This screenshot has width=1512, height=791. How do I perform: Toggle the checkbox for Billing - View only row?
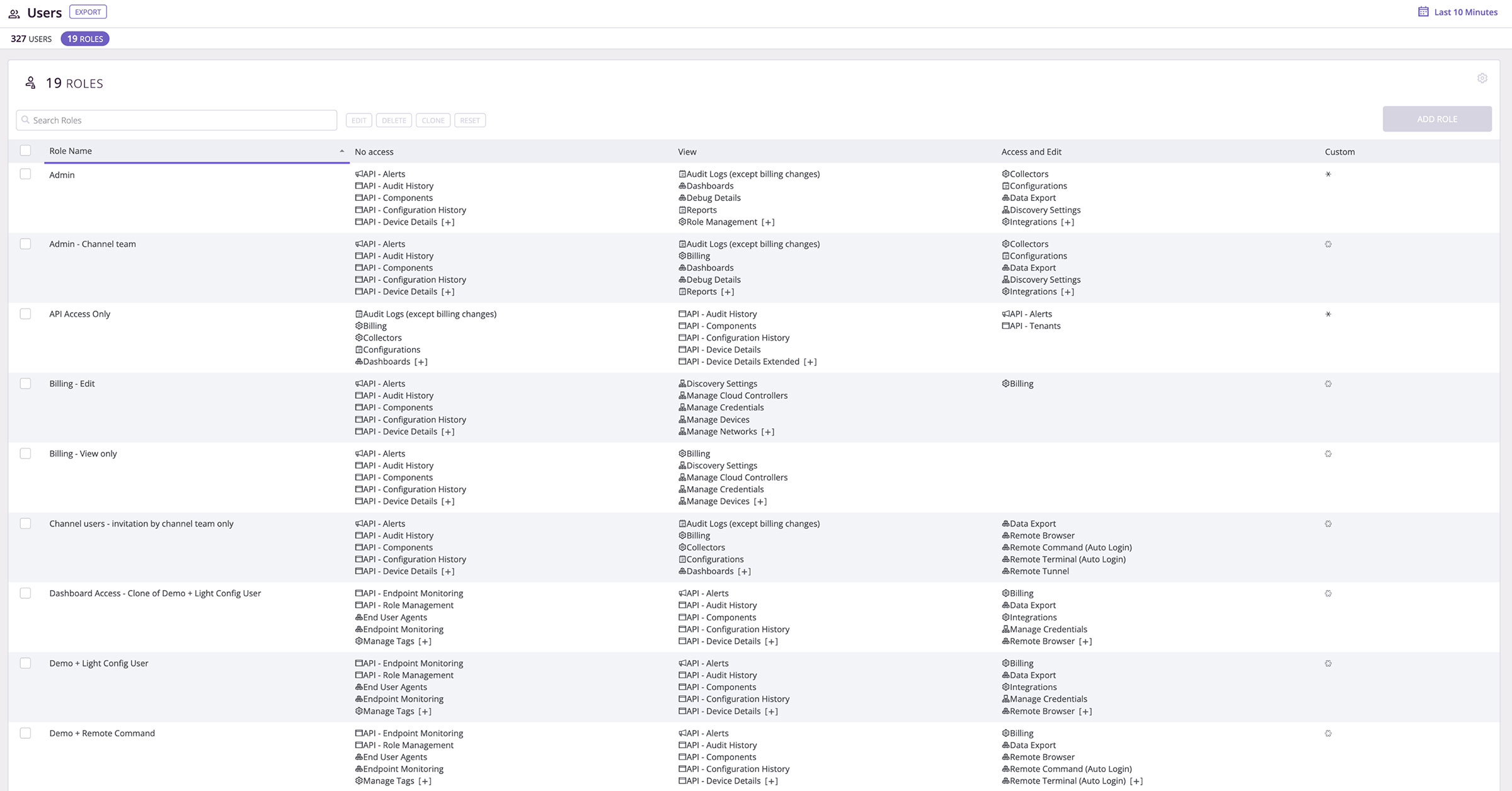point(26,453)
